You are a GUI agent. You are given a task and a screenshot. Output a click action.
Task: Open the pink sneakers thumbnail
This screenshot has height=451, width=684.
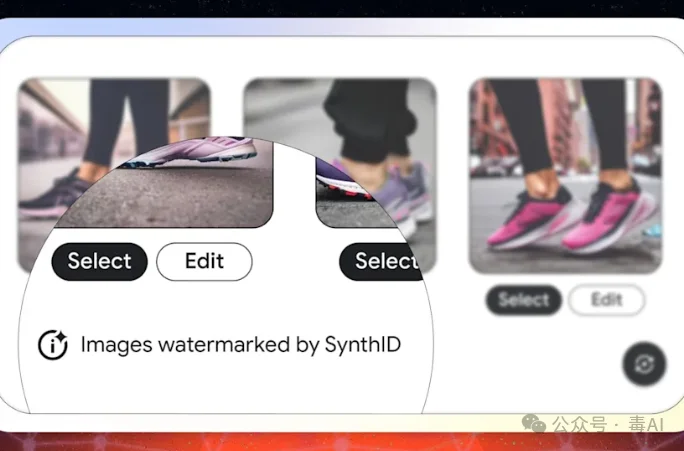(x=565, y=176)
